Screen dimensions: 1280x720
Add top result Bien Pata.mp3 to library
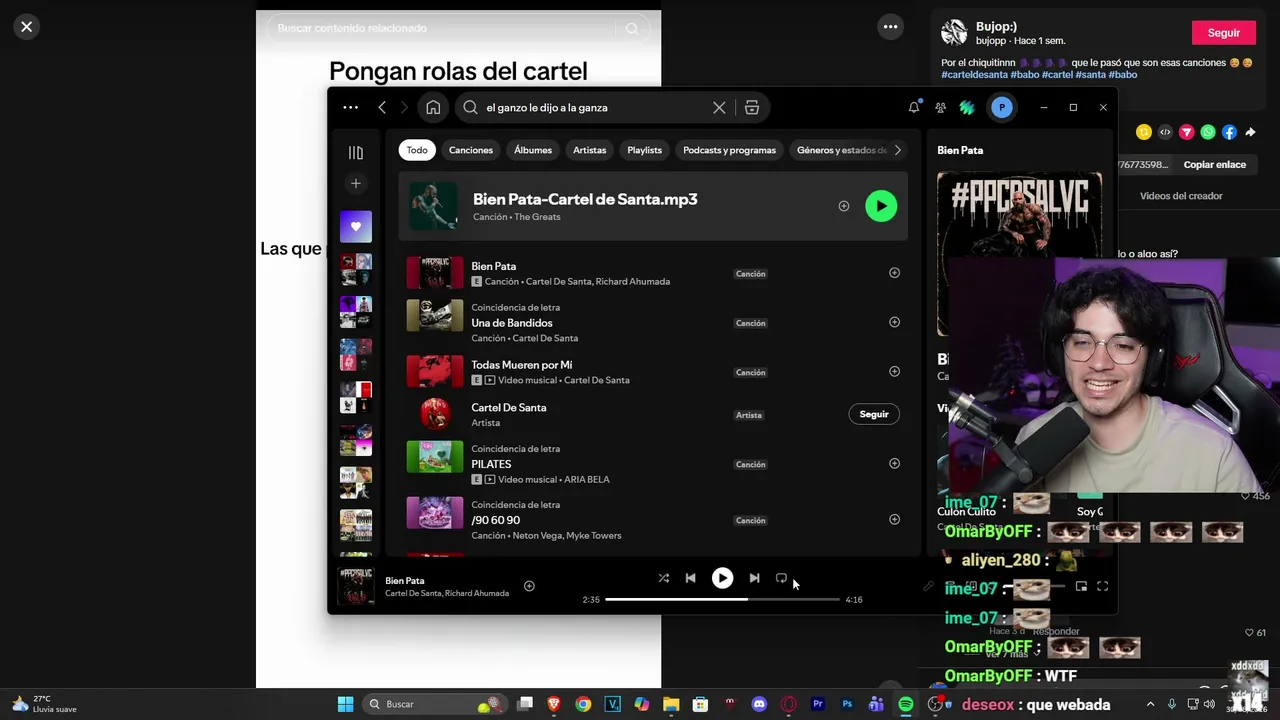[844, 206]
